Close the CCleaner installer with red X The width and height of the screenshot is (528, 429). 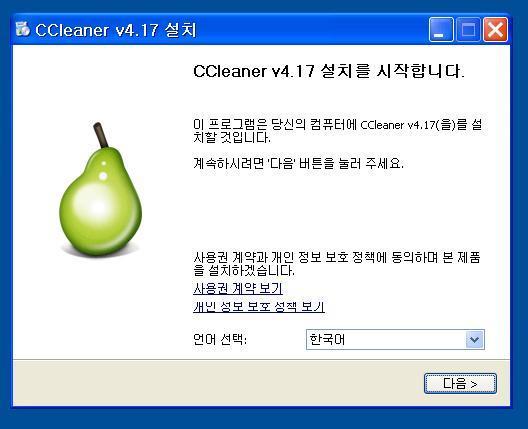coord(495,30)
